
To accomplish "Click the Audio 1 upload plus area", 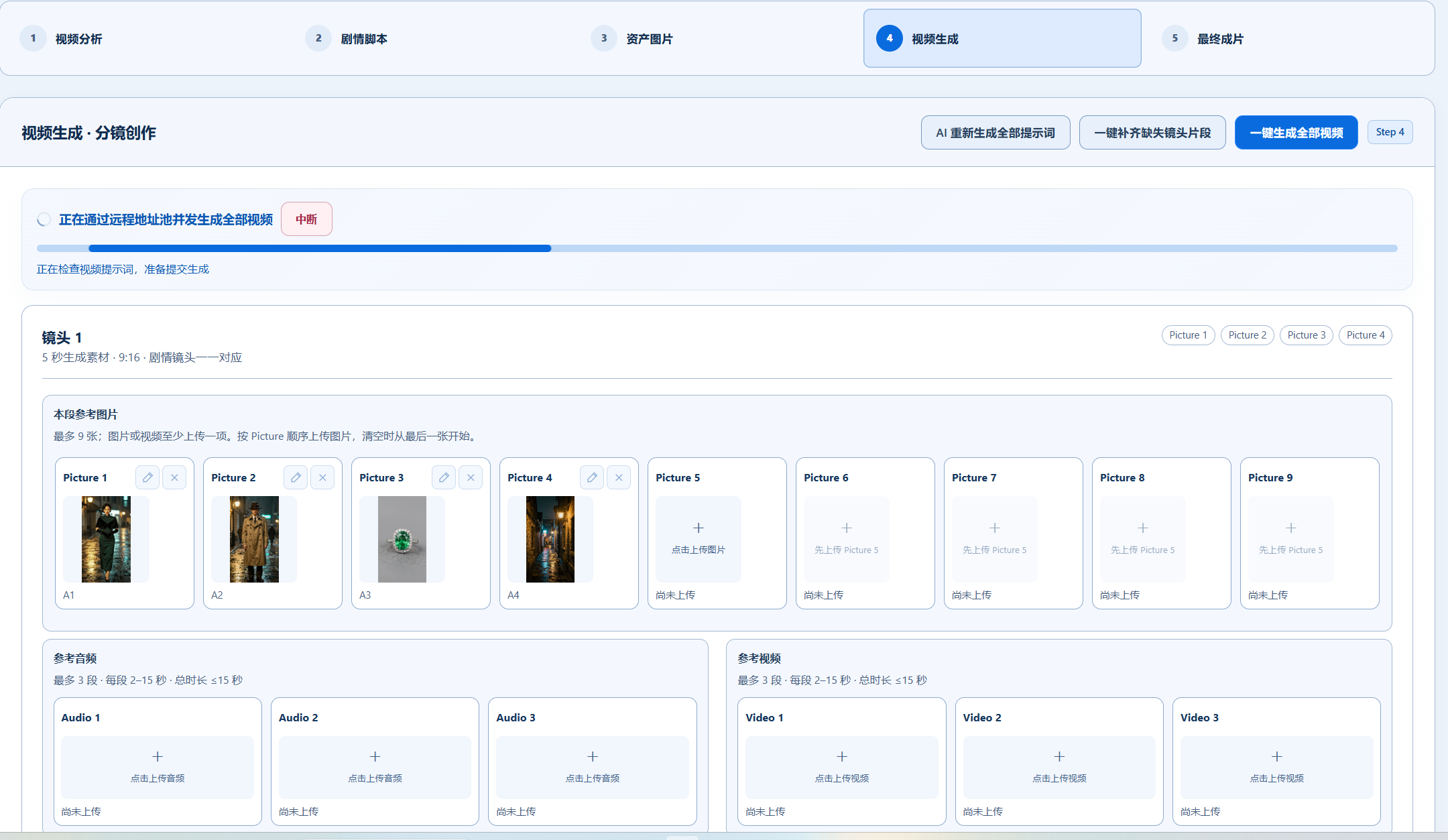I will [158, 767].
